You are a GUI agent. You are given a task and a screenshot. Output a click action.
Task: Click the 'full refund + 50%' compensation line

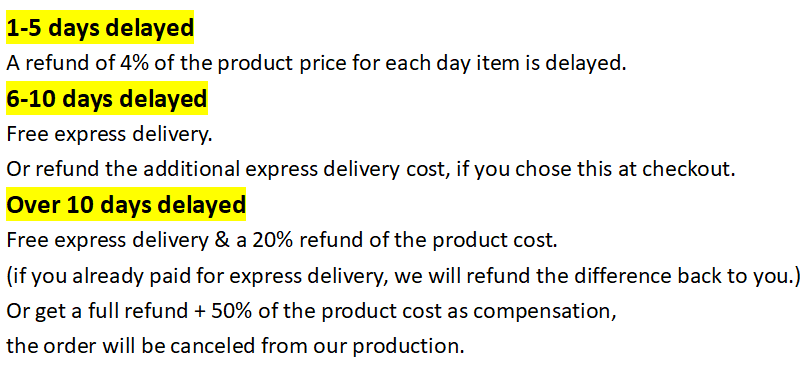pos(311,311)
